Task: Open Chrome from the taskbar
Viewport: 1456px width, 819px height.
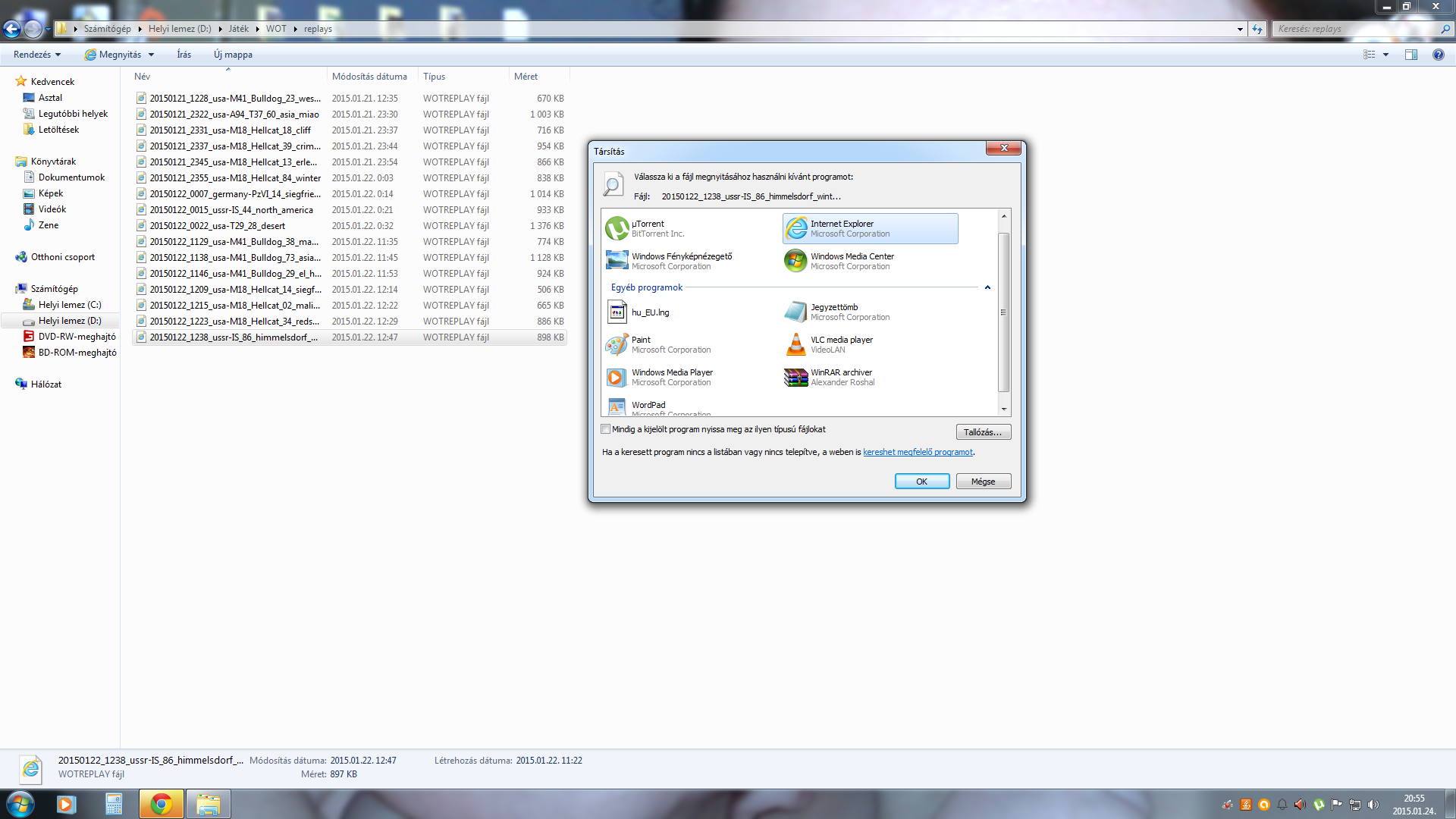Action: tap(161, 804)
